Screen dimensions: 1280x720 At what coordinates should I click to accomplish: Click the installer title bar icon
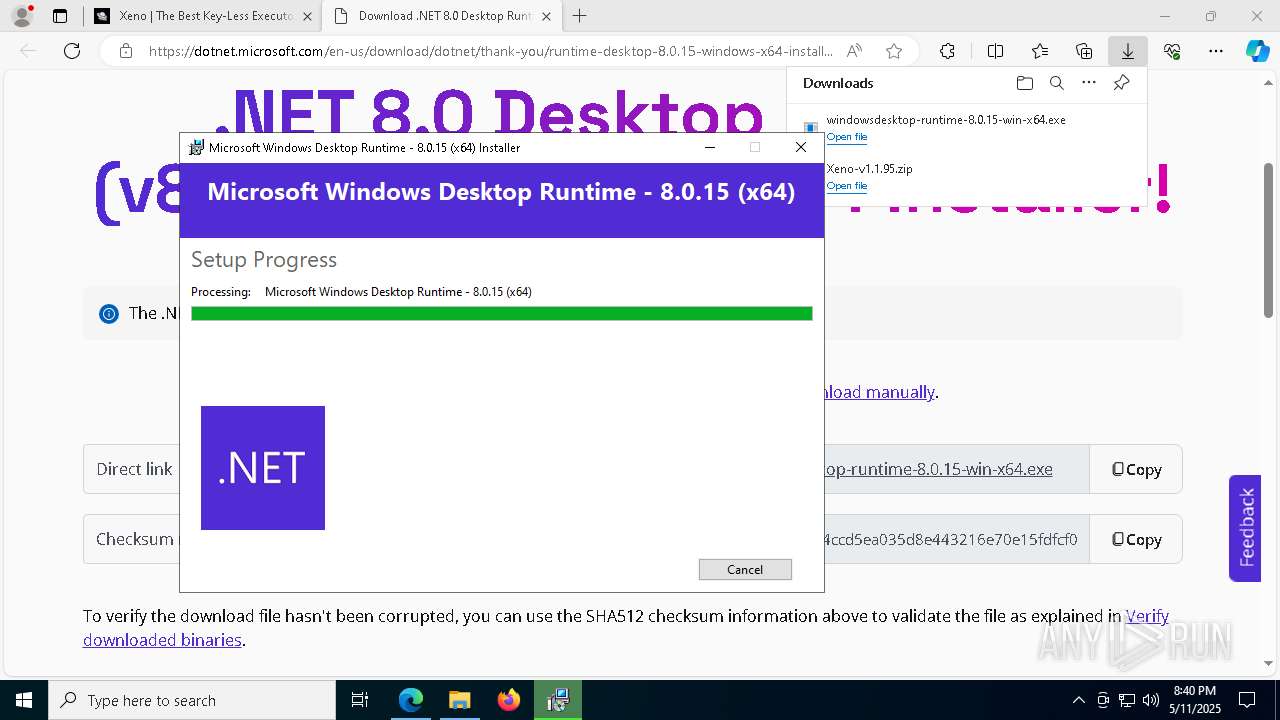click(197, 147)
